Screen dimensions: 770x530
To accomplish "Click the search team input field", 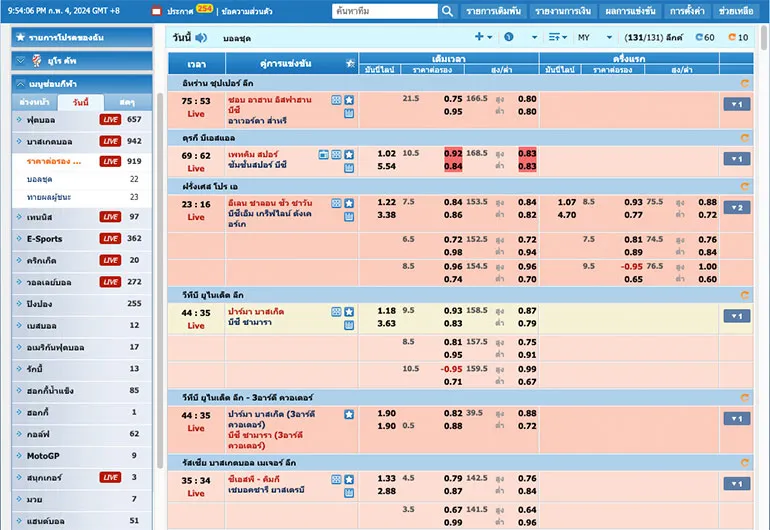I will 385,11.
